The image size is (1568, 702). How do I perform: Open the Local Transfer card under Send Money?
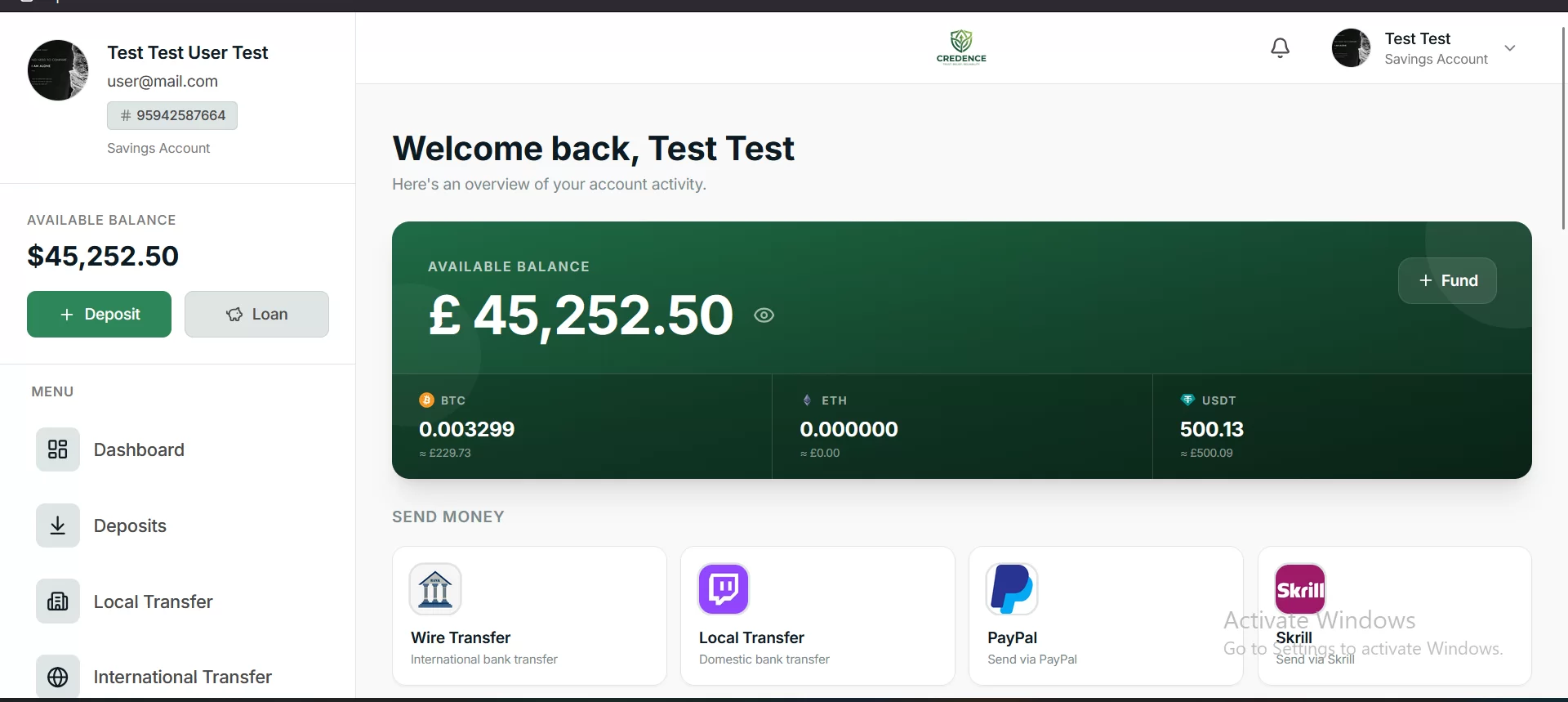click(817, 615)
